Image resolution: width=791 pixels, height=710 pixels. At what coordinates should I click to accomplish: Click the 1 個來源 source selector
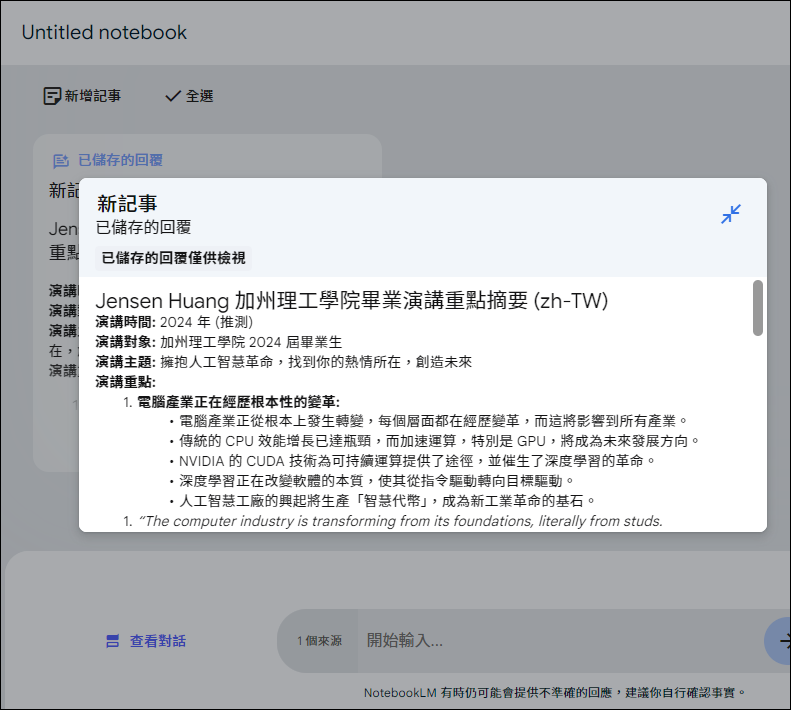pos(319,641)
